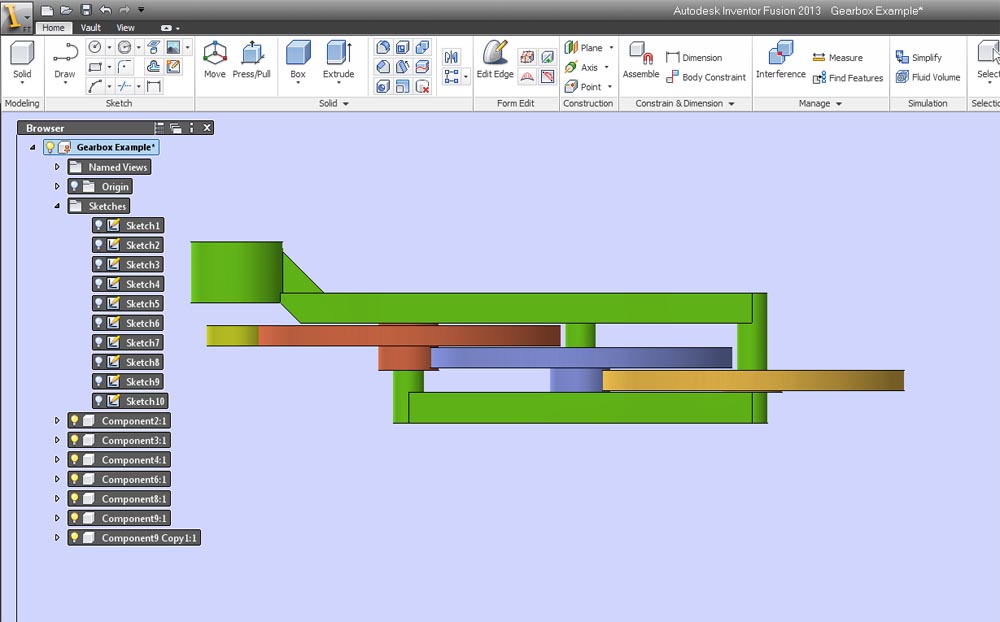Viewport: 1000px width, 622px height.
Task: Expand the Component8:1 node
Action: (x=57, y=498)
